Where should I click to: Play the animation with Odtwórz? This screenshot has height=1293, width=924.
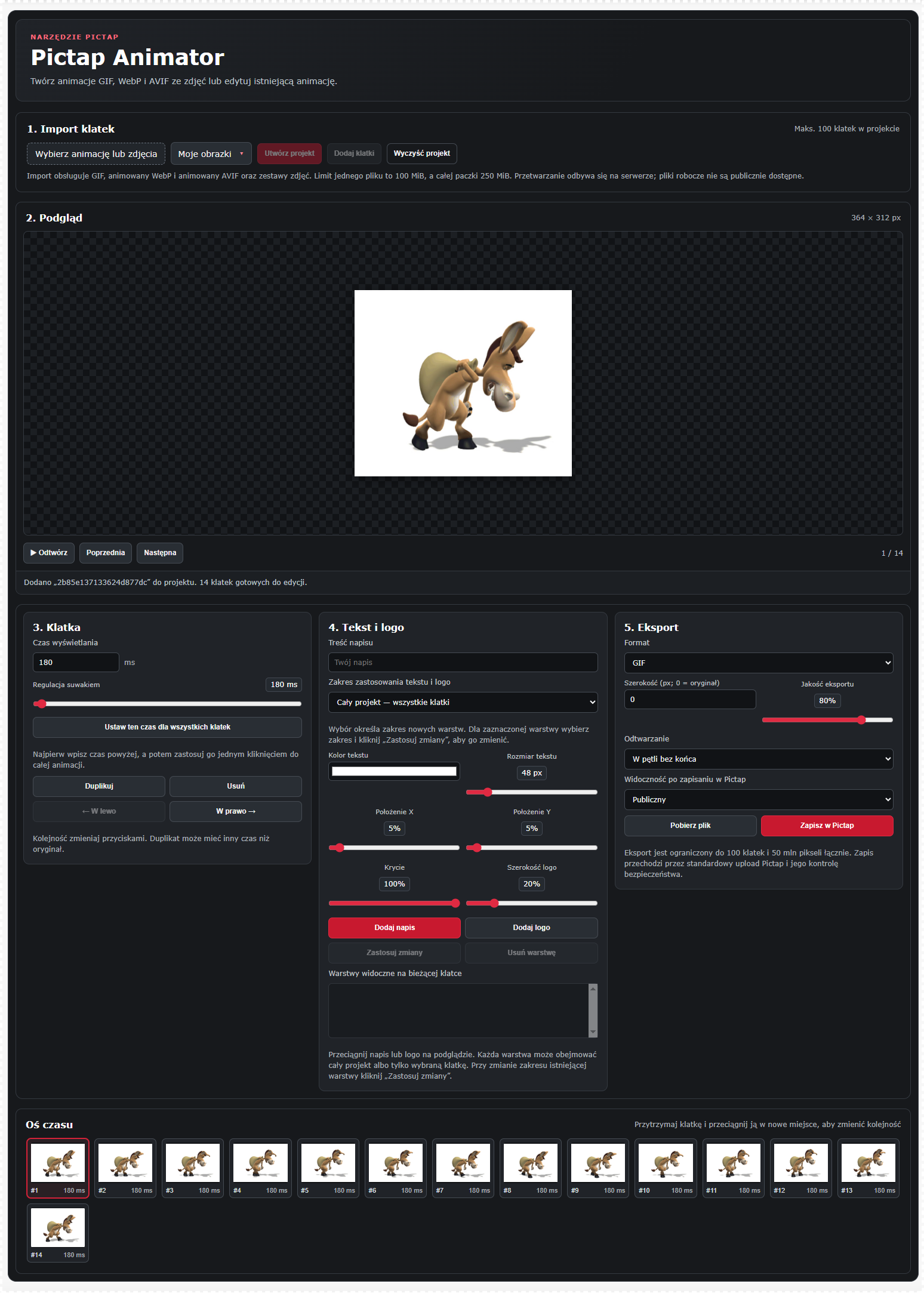point(49,553)
